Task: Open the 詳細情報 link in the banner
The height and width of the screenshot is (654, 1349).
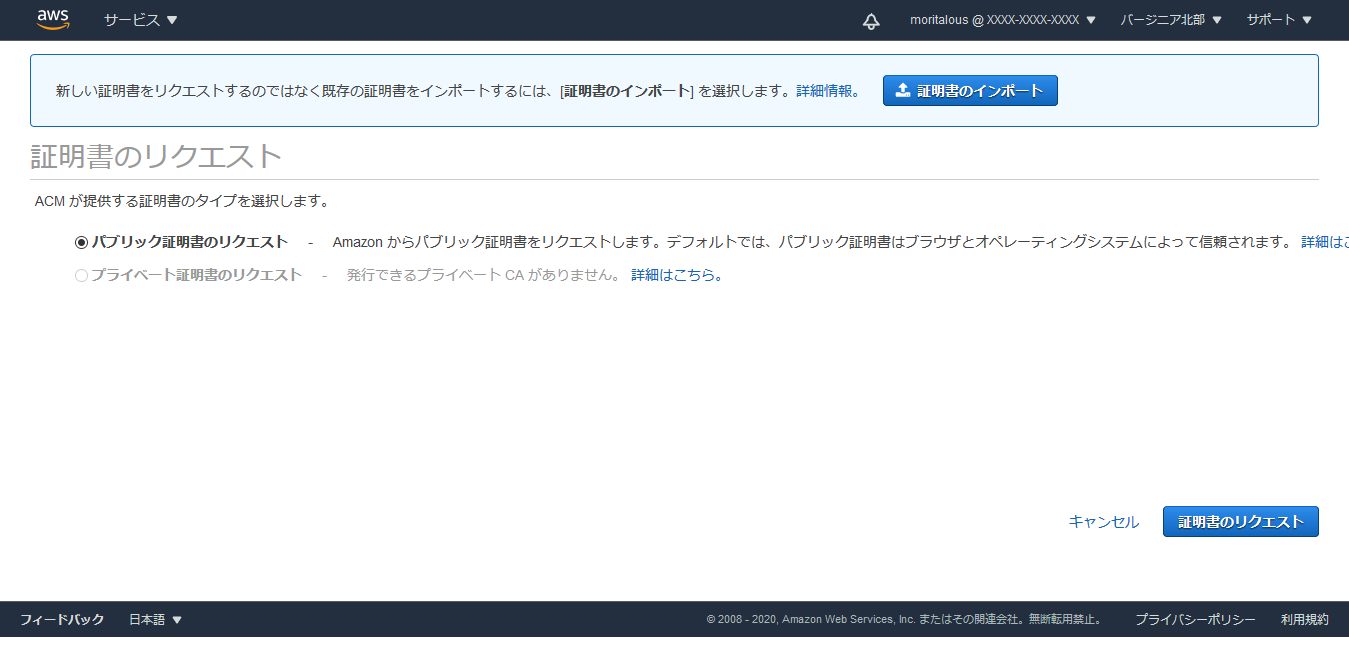Action: pos(826,91)
